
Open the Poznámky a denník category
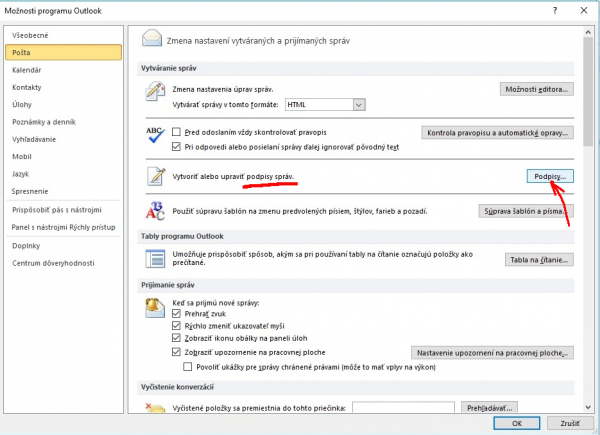coord(64,122)
